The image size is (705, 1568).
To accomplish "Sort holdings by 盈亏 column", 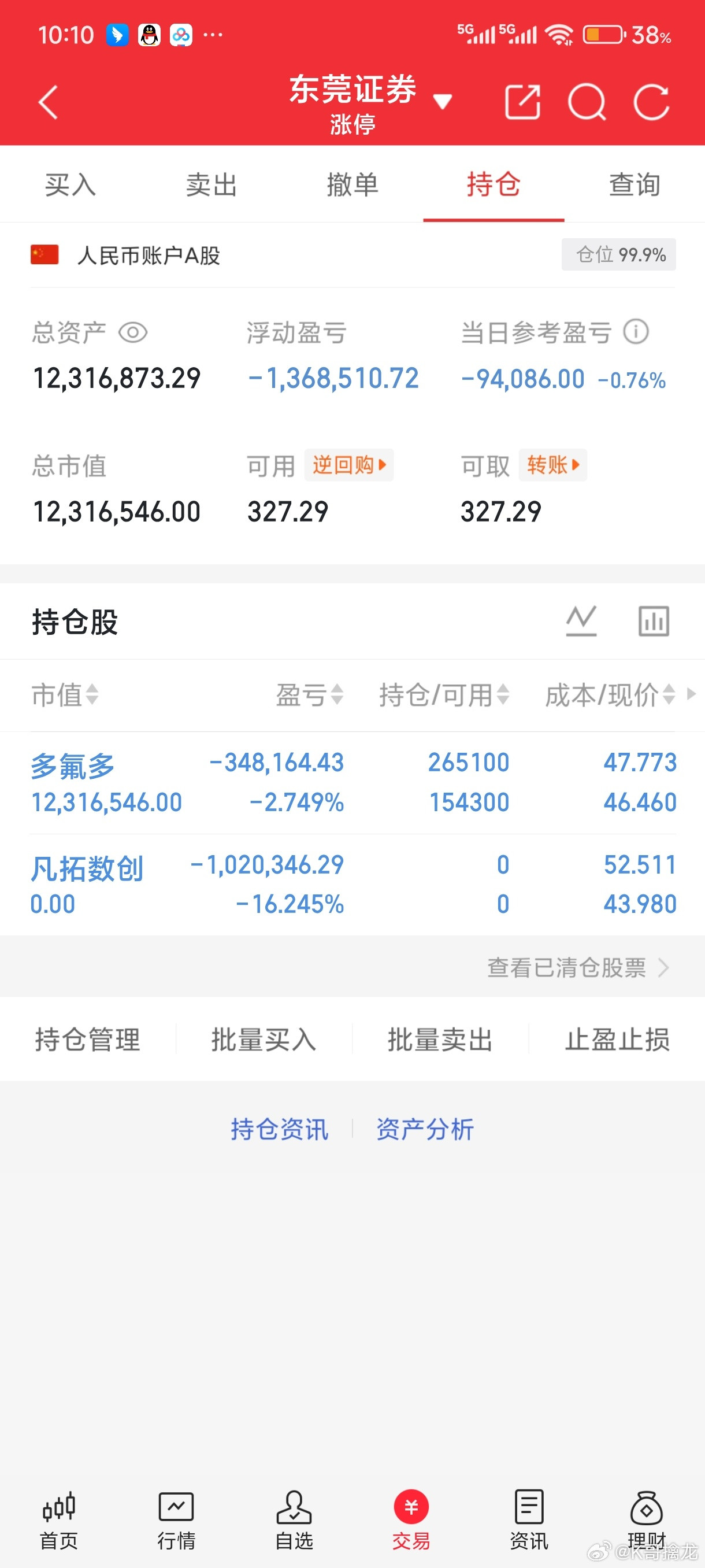I will pyautogui.click(x=310, y=694).
